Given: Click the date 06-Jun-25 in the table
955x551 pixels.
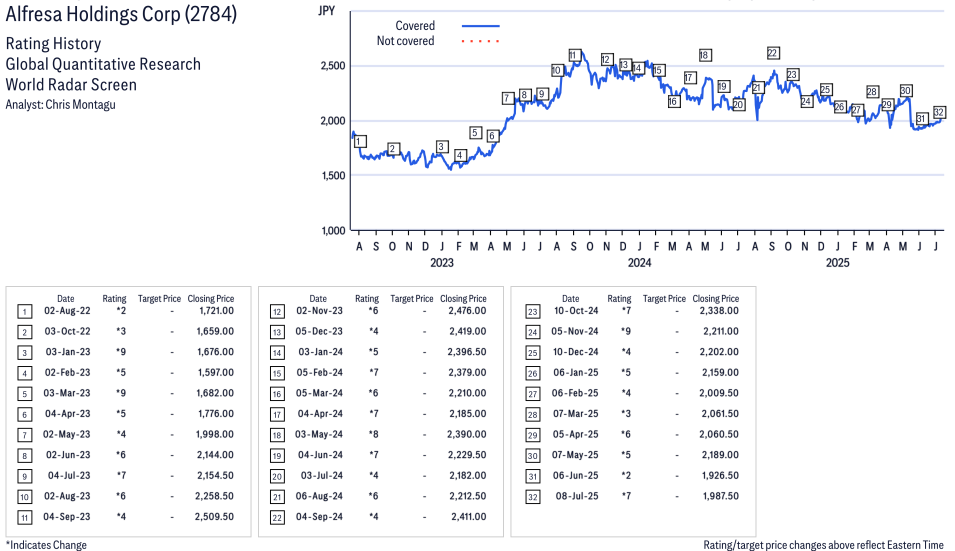Looking at the screenshot, I should tap(576, 476).
